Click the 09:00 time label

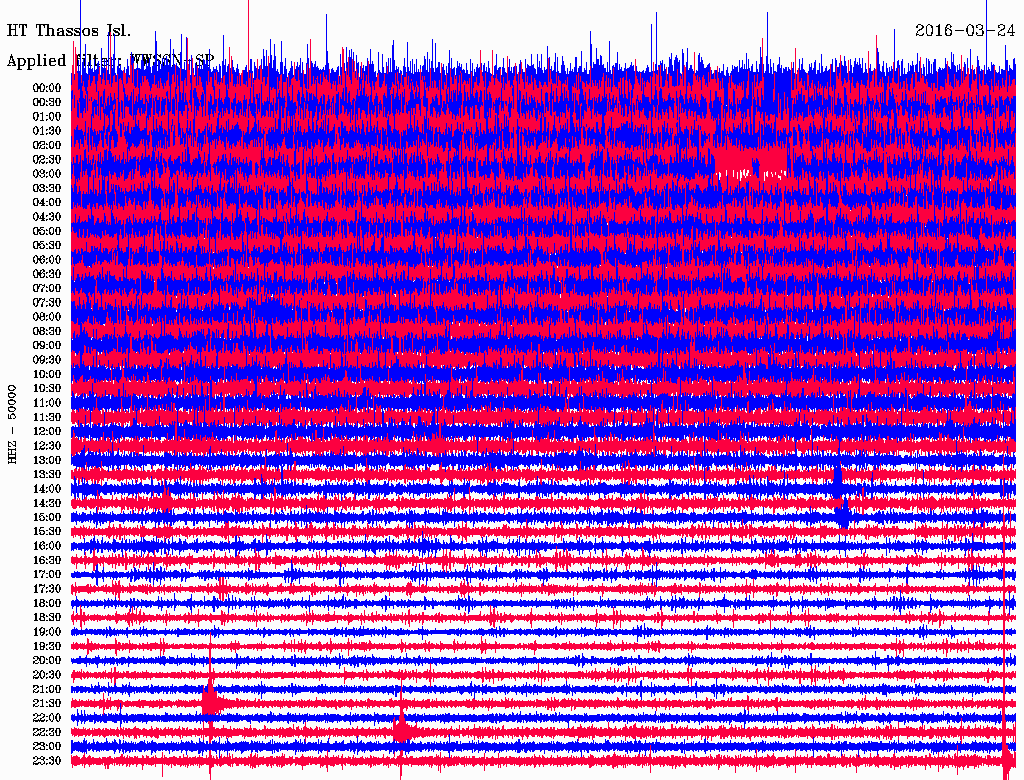[47, 345]
